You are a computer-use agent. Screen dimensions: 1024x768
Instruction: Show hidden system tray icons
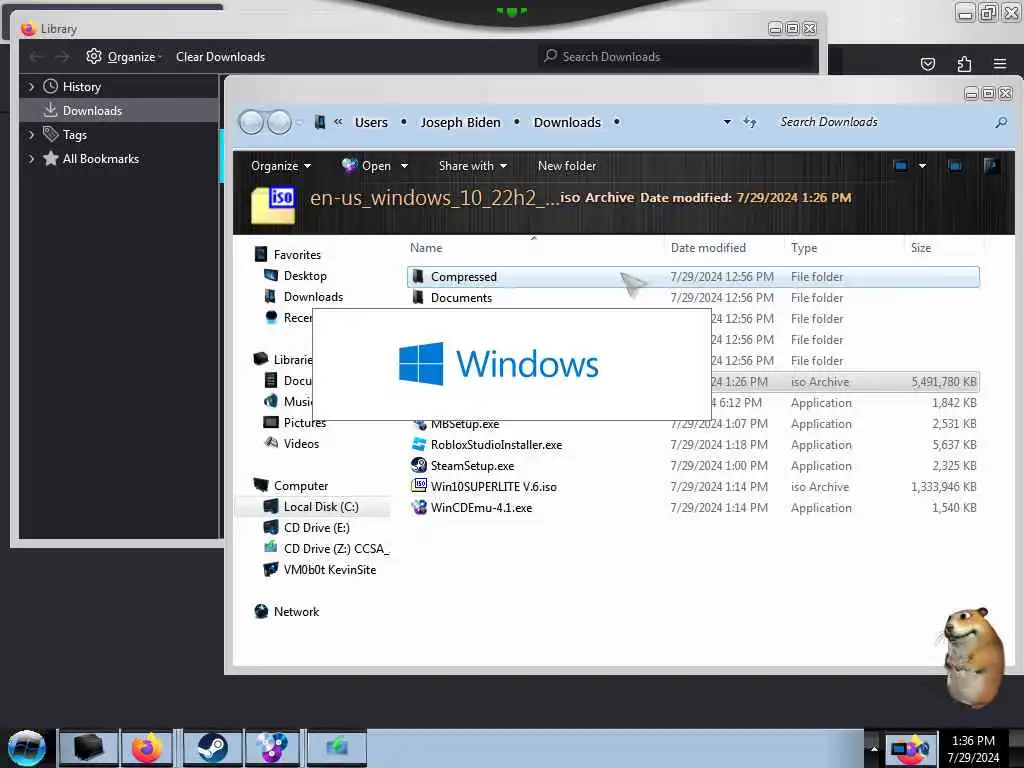[x=874, y=748]
